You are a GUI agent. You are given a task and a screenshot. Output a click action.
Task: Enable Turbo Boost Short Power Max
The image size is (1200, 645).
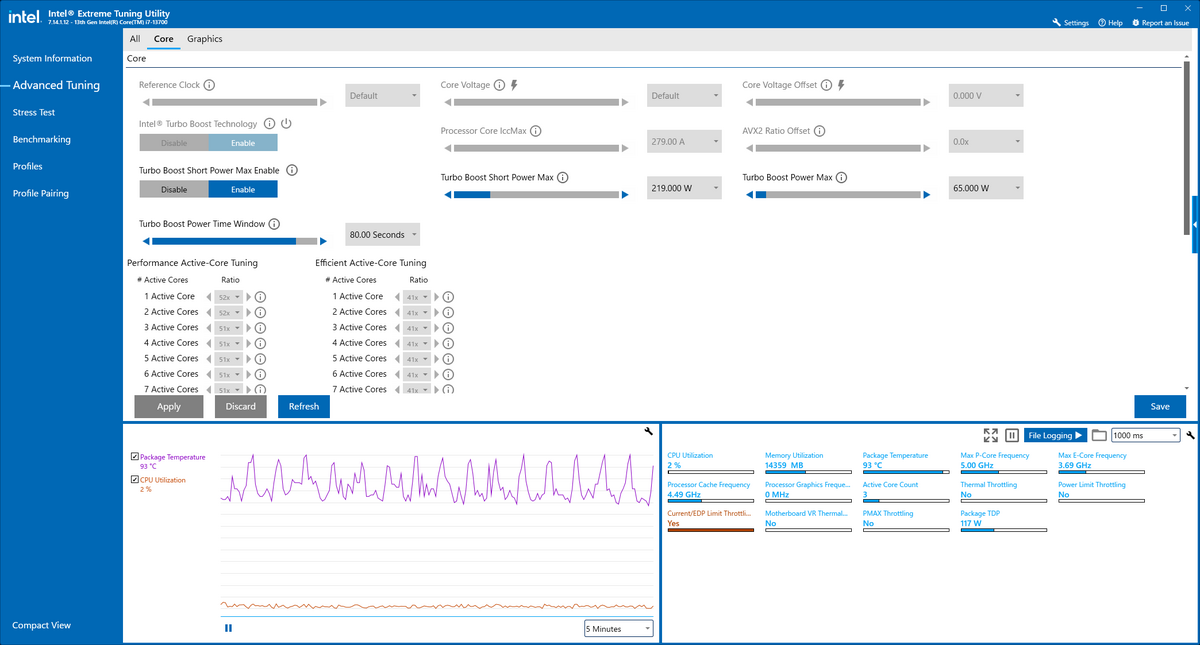(243, 189)
